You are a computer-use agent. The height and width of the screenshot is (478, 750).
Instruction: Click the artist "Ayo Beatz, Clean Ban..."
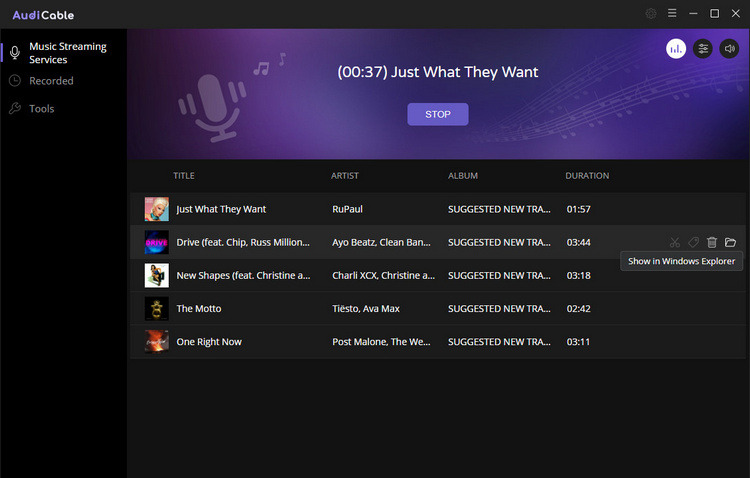381,243
